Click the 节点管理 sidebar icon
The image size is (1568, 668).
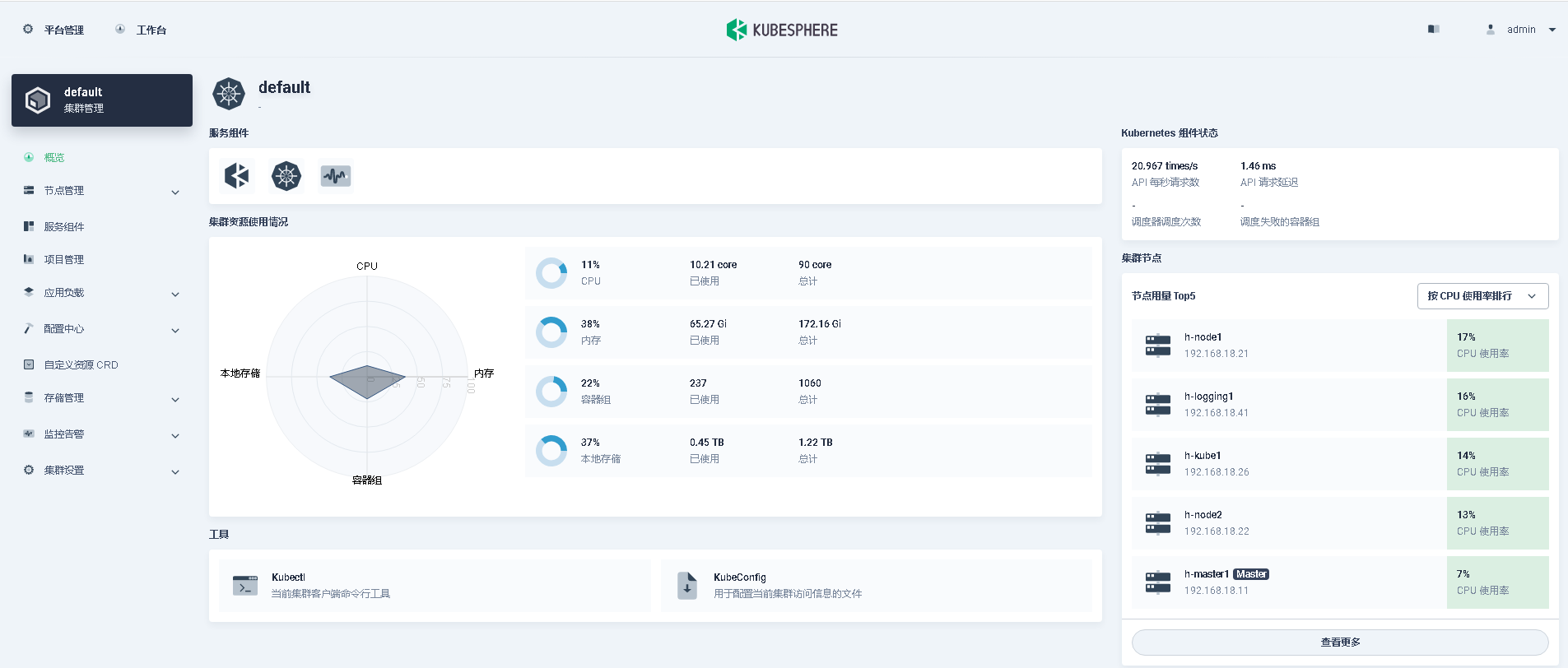pyautogui.click(x=29, y=190)
